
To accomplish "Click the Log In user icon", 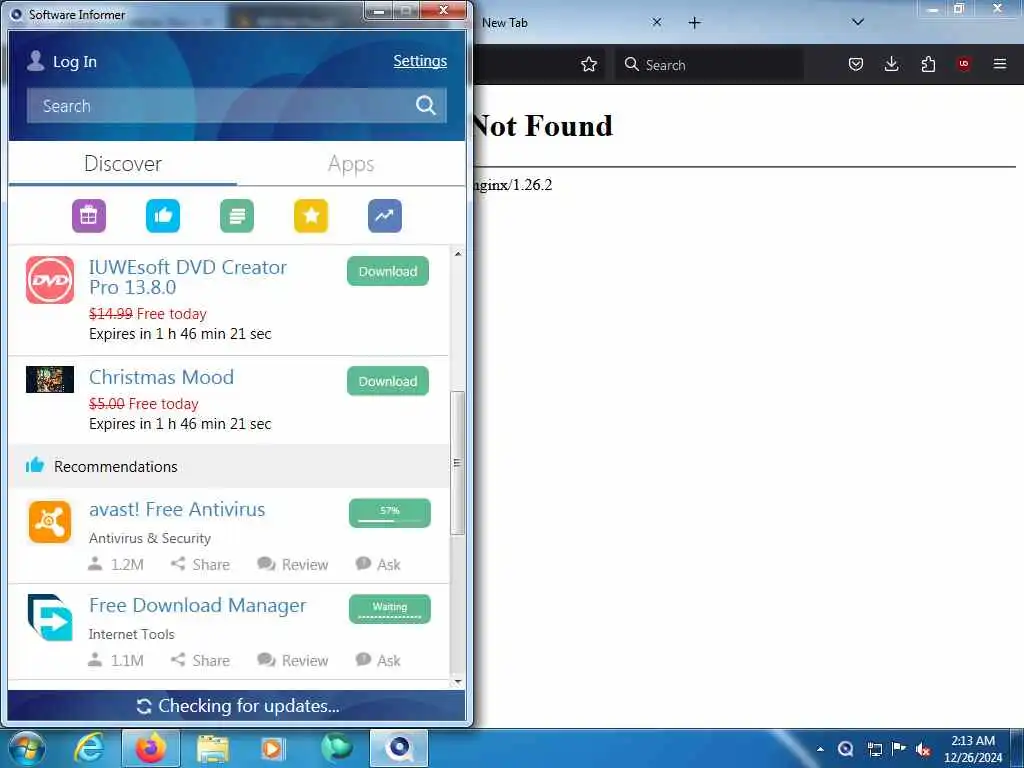I will [35, 61].
